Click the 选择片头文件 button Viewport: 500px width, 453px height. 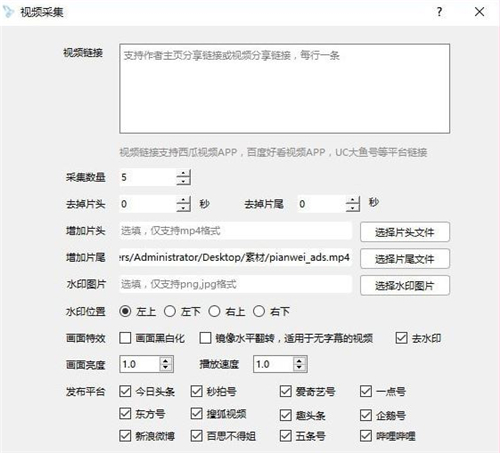click(405, 232)
